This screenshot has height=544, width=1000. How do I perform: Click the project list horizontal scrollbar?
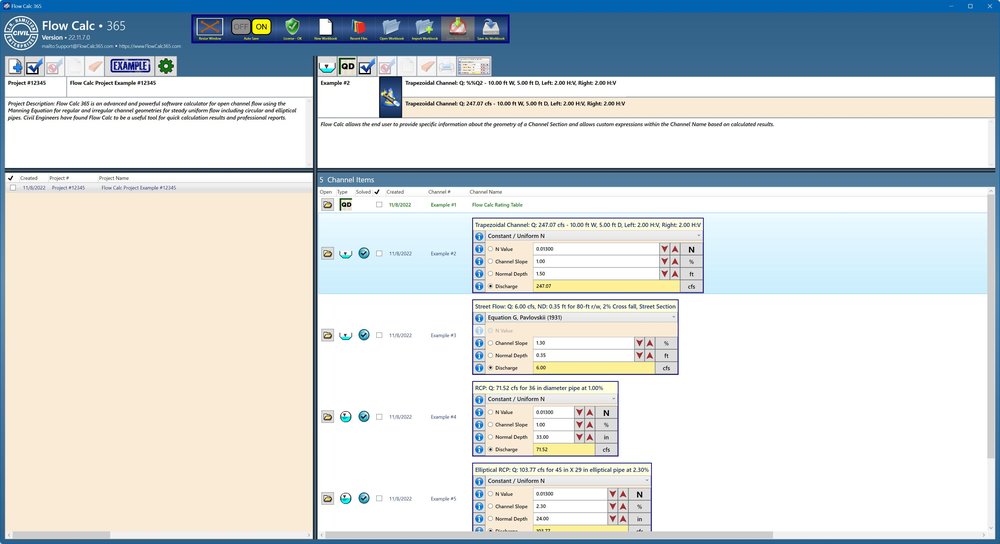pyautogui.click(x=61, y=534)
